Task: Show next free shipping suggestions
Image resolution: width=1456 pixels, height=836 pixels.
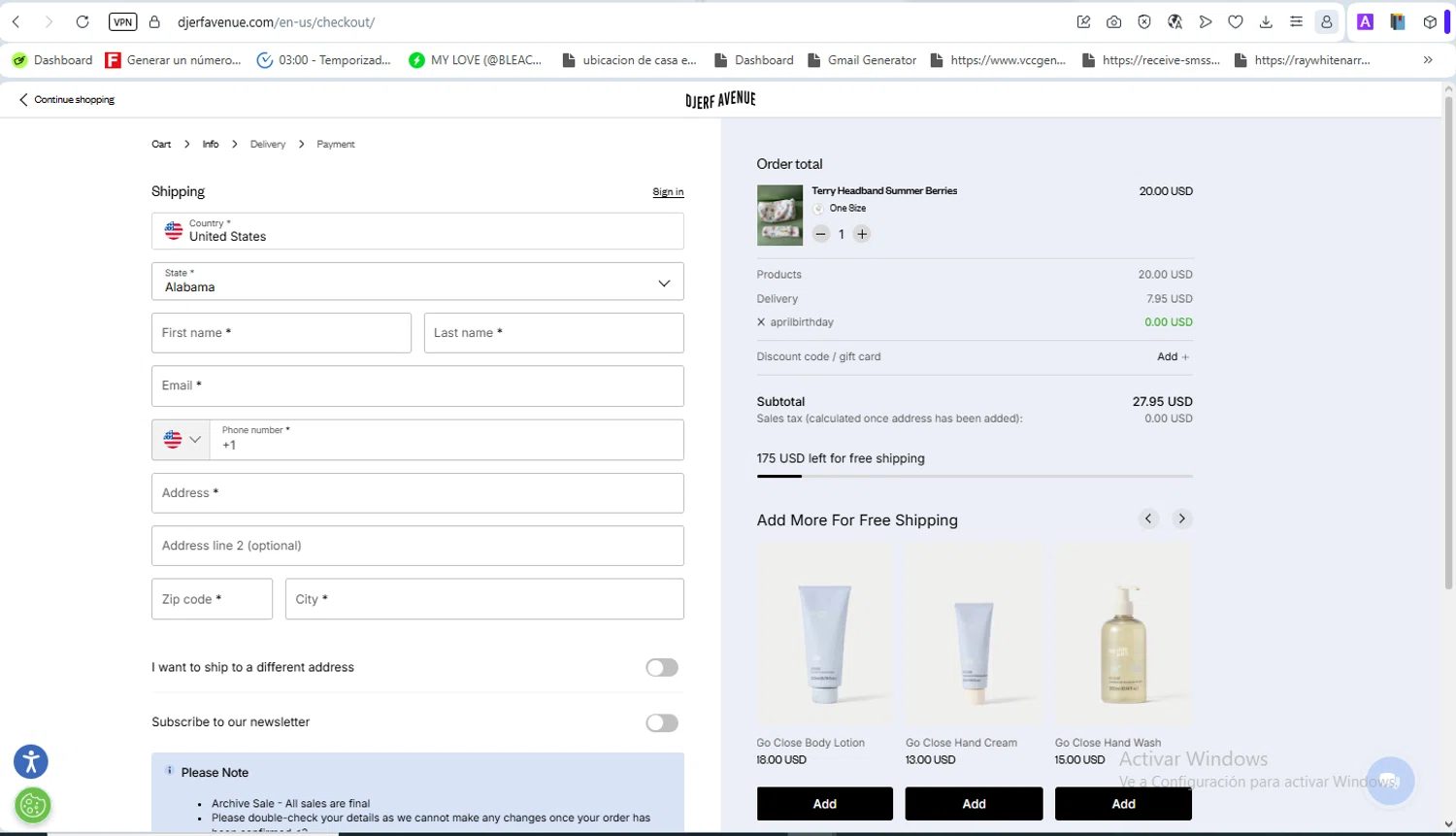Action: pyautogui.click(x=1181, y=518)
